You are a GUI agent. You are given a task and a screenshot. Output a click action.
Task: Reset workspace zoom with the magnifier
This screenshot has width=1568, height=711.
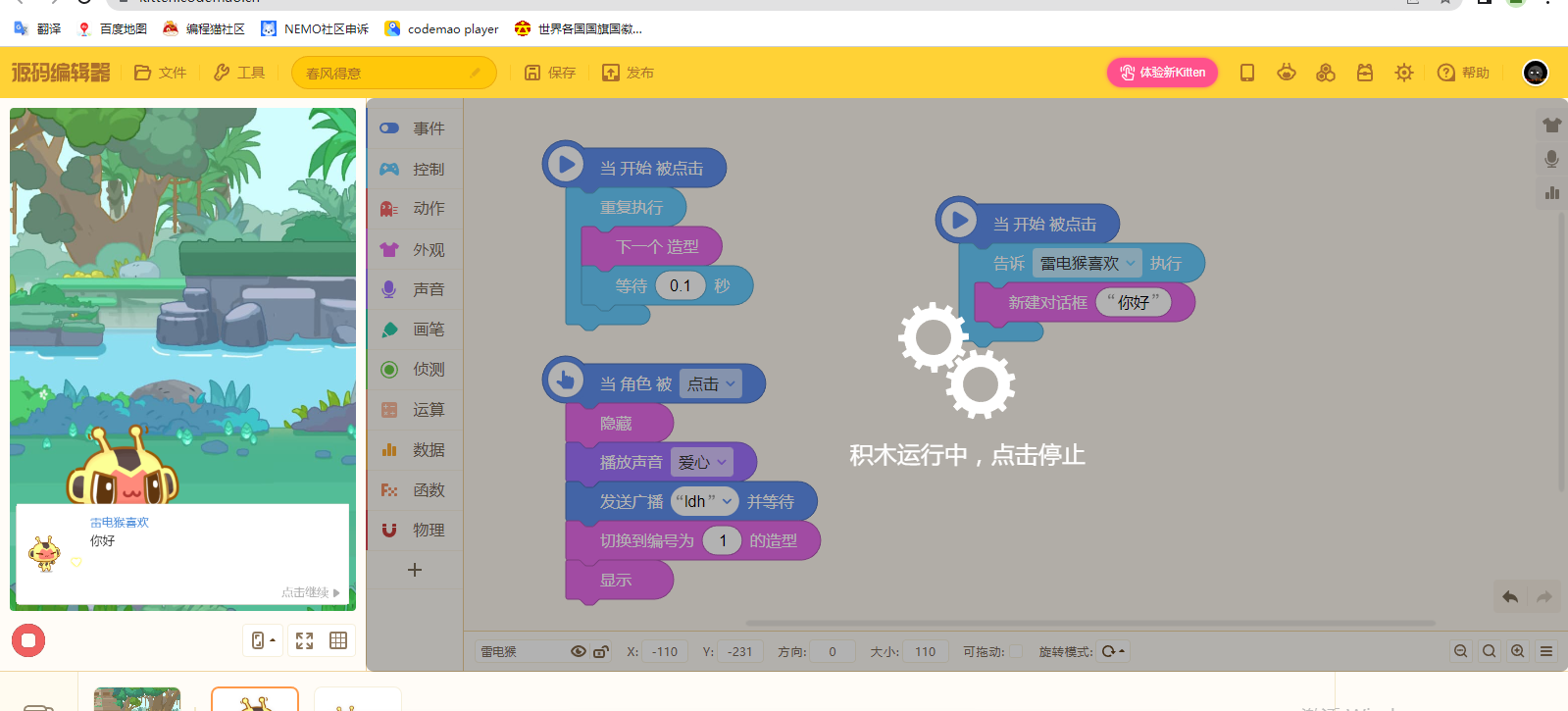(x=1490, y=651)
